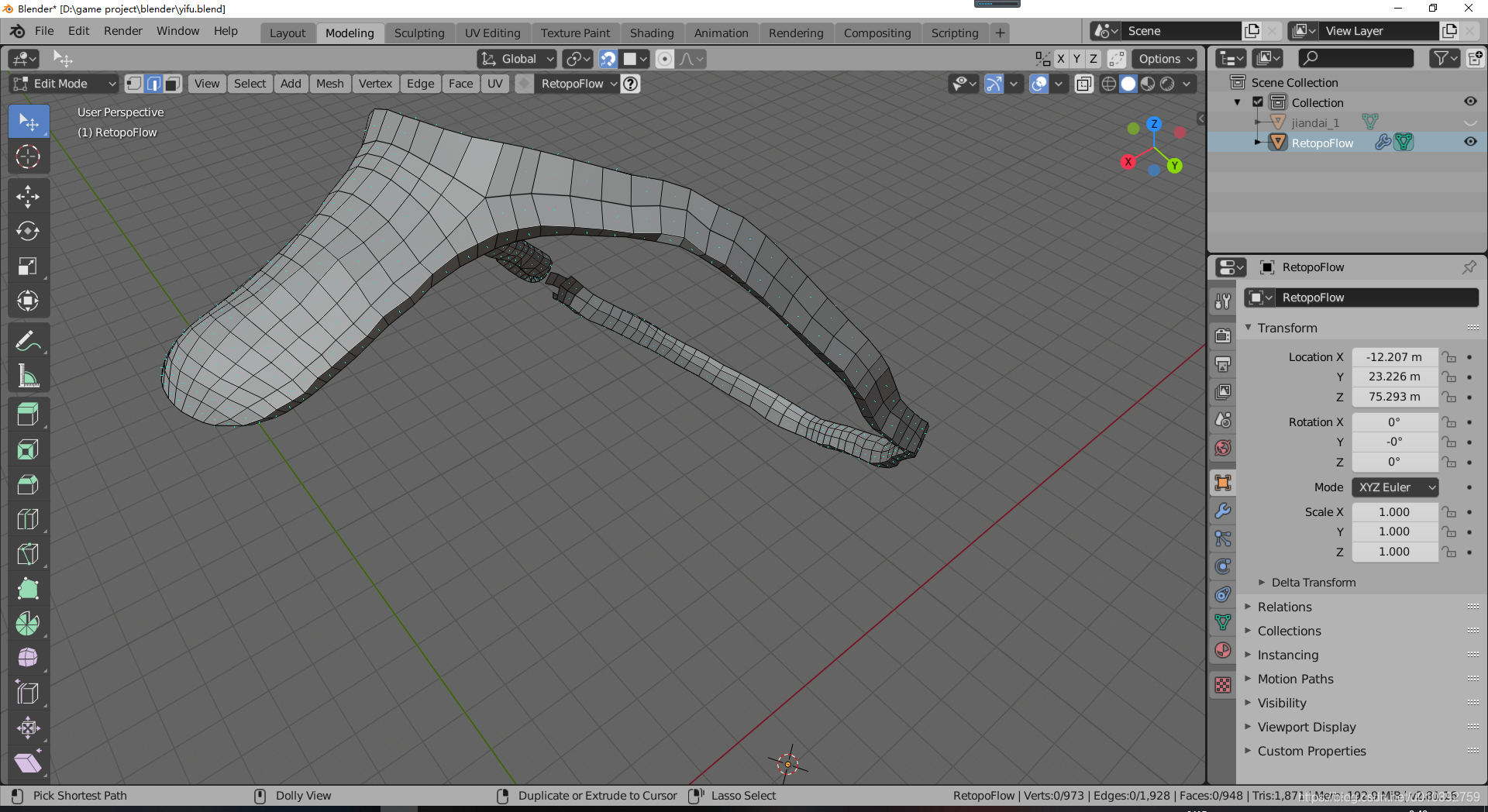The image size is (1488, 812).
Task: Enable vertex select mode
Action: [x=134, y=84]
